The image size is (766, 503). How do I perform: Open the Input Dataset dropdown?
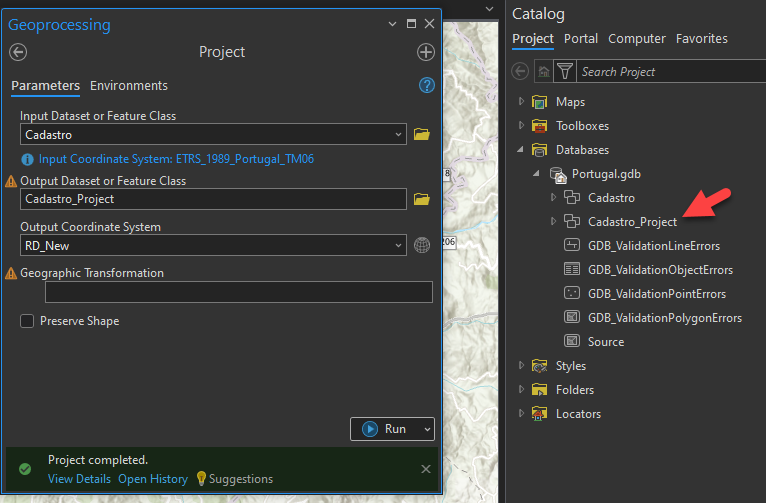399,134
